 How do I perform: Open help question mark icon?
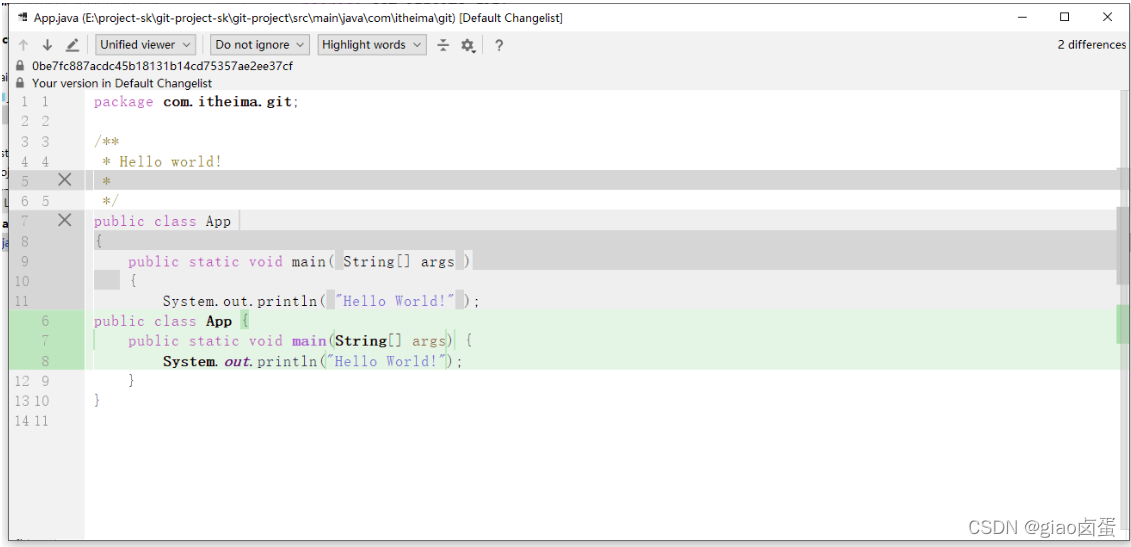(498, 45)
